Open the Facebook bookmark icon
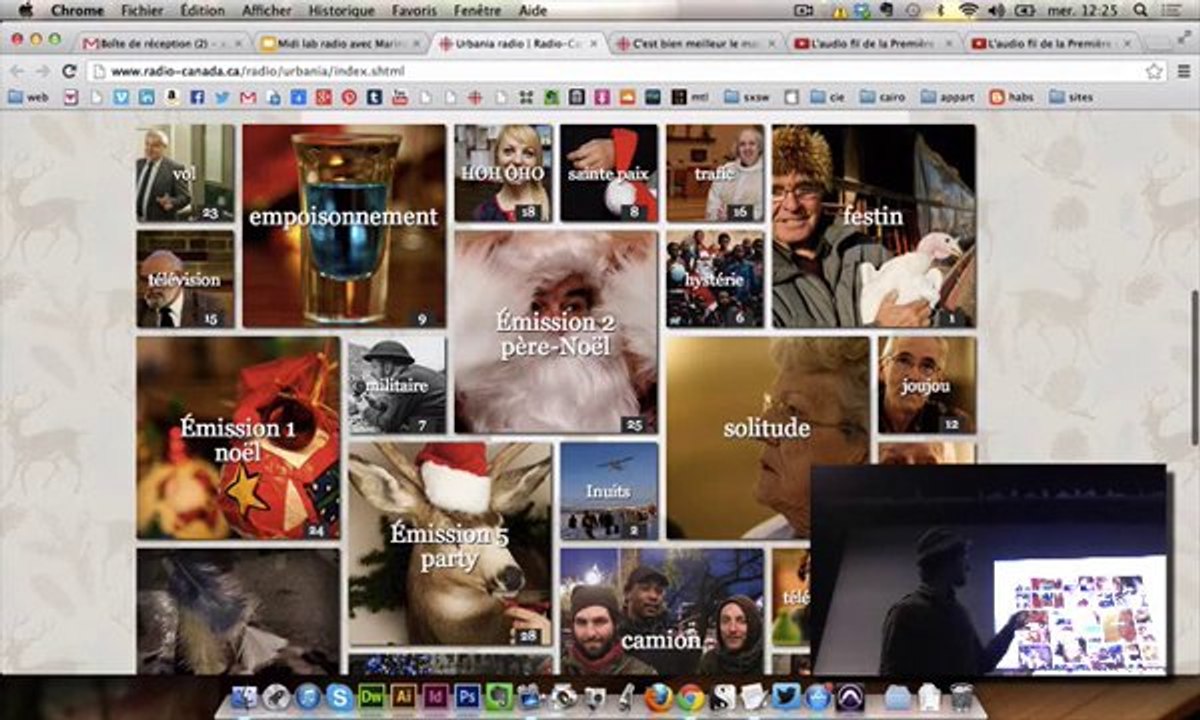The image size is (1200, 720). click(197, 97)
